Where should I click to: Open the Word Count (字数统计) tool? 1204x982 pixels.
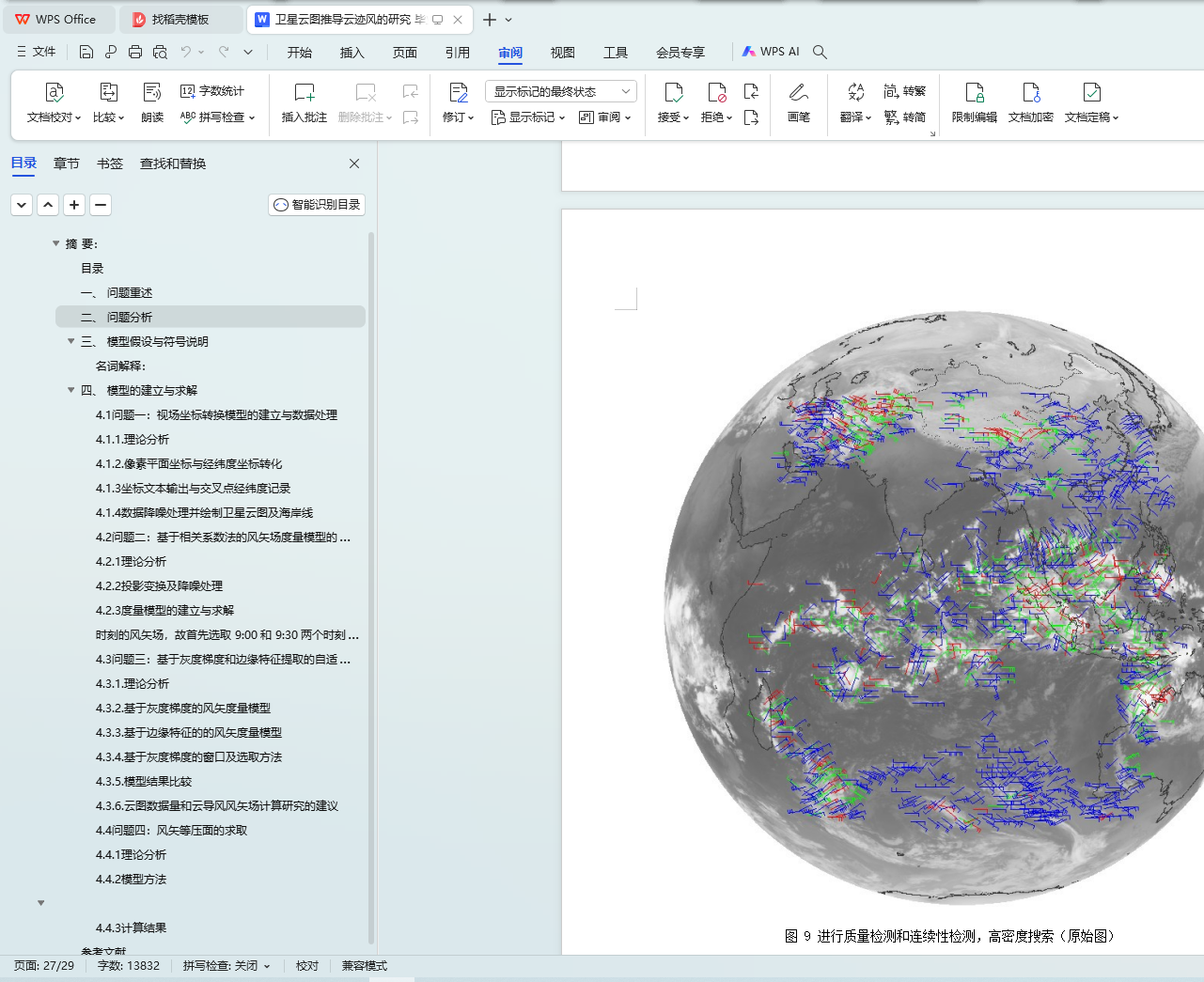[x=212, y=91]
